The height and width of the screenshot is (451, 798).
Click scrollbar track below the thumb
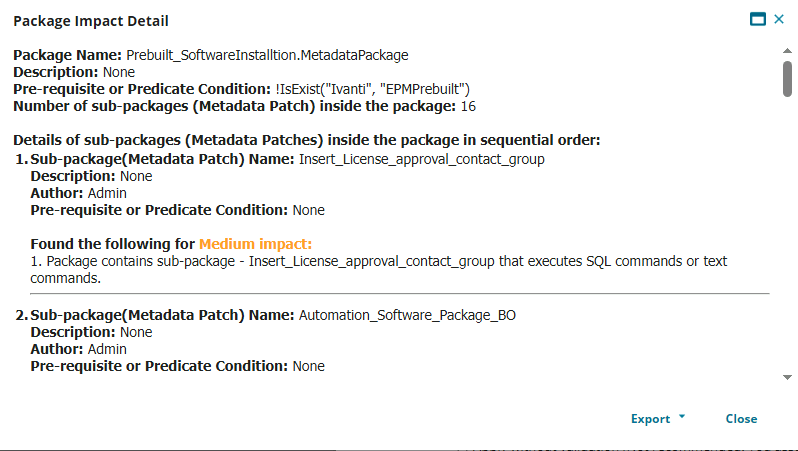[787, 234]
